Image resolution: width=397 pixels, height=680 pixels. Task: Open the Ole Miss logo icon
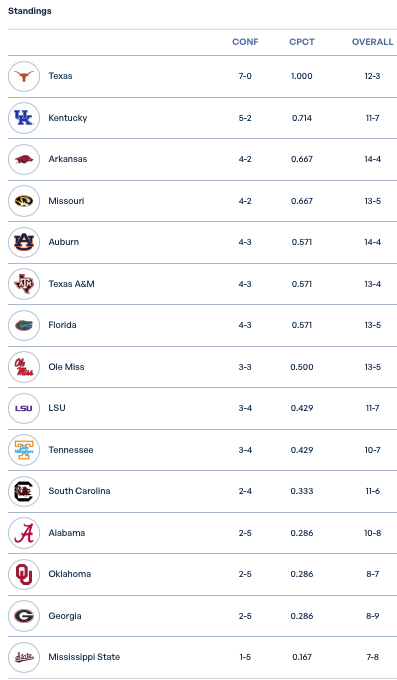coord(24,367)
